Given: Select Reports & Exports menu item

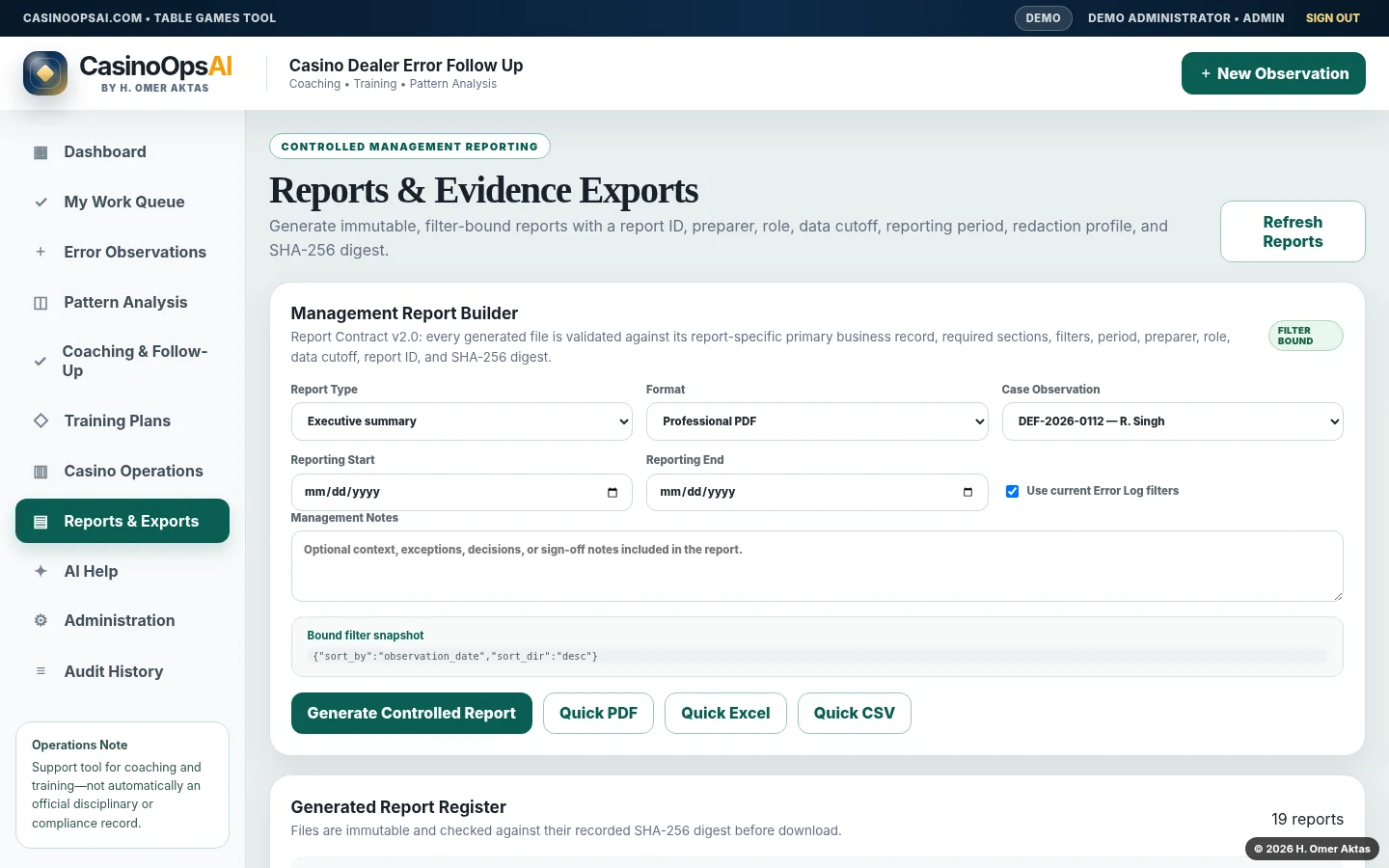Looking at the screenshot, I should pyautogui.click(x=123, y=521).
